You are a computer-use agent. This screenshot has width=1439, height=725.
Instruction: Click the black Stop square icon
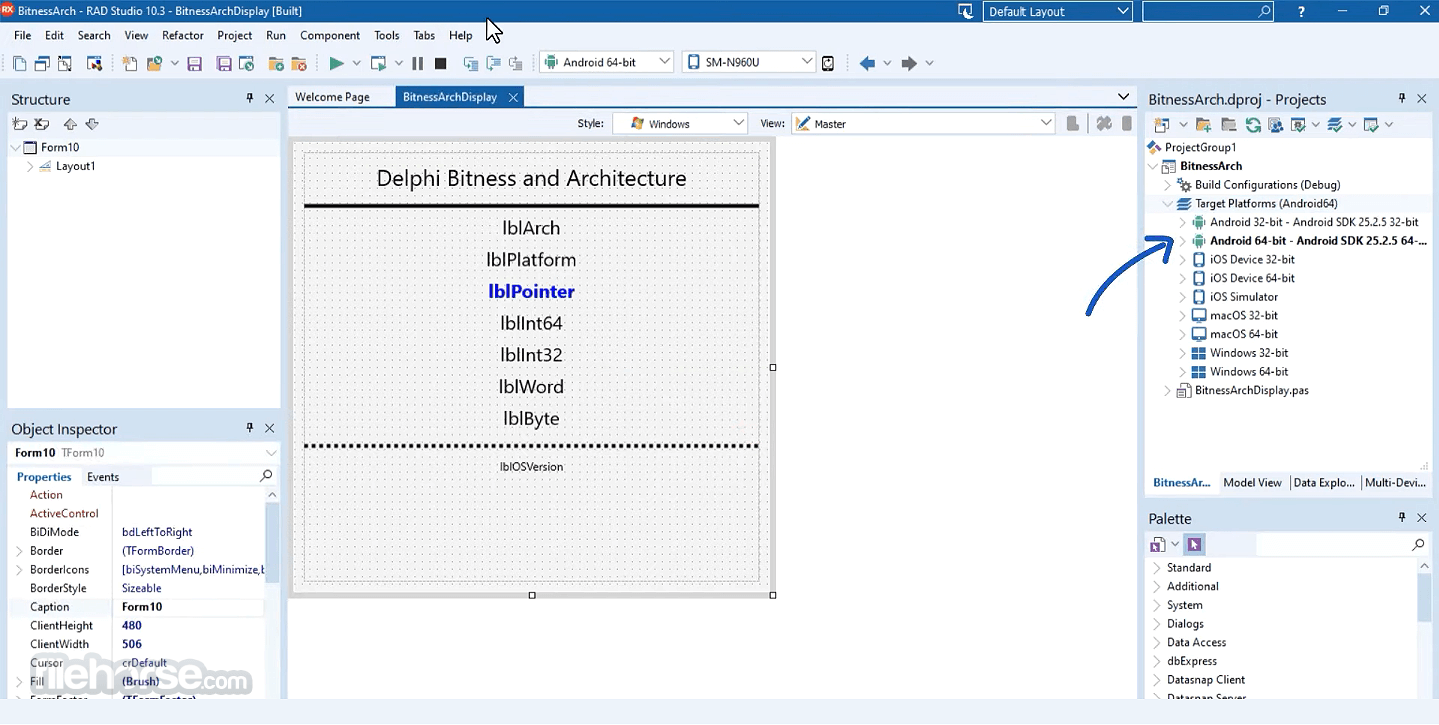440,63
